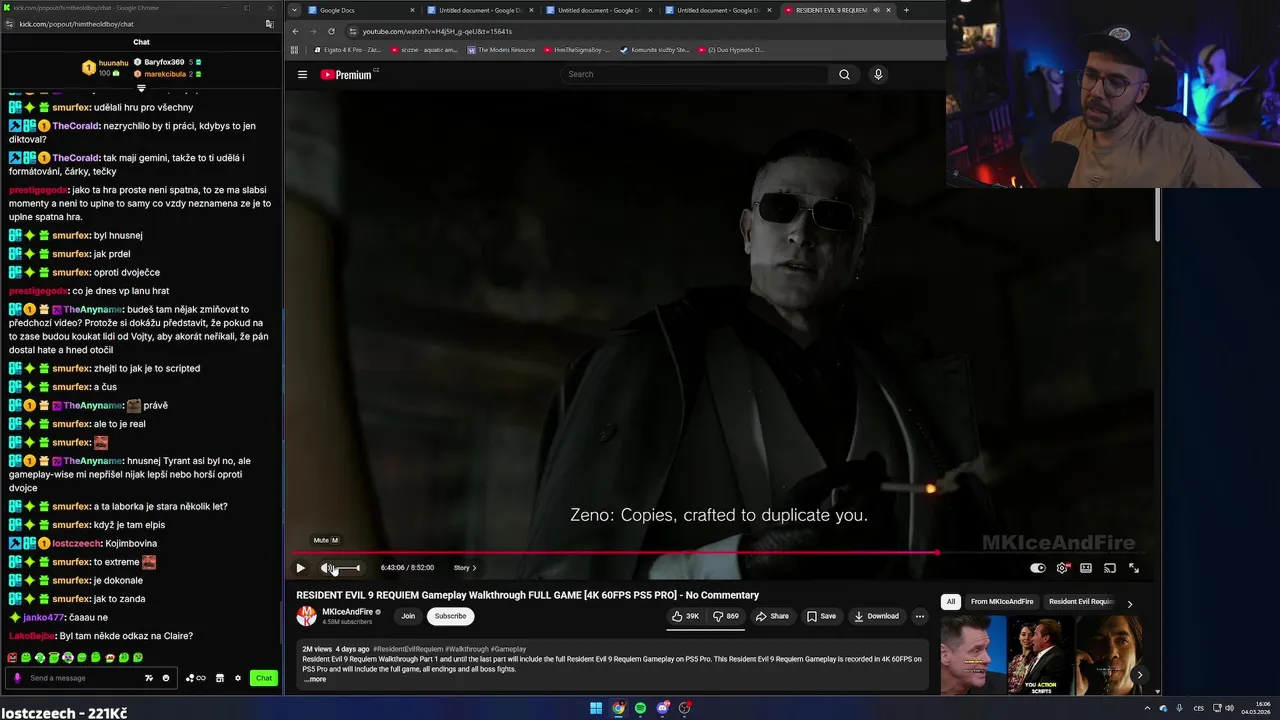Send message with green Chat button
The image size is (1280, 720).
[263, 678]
